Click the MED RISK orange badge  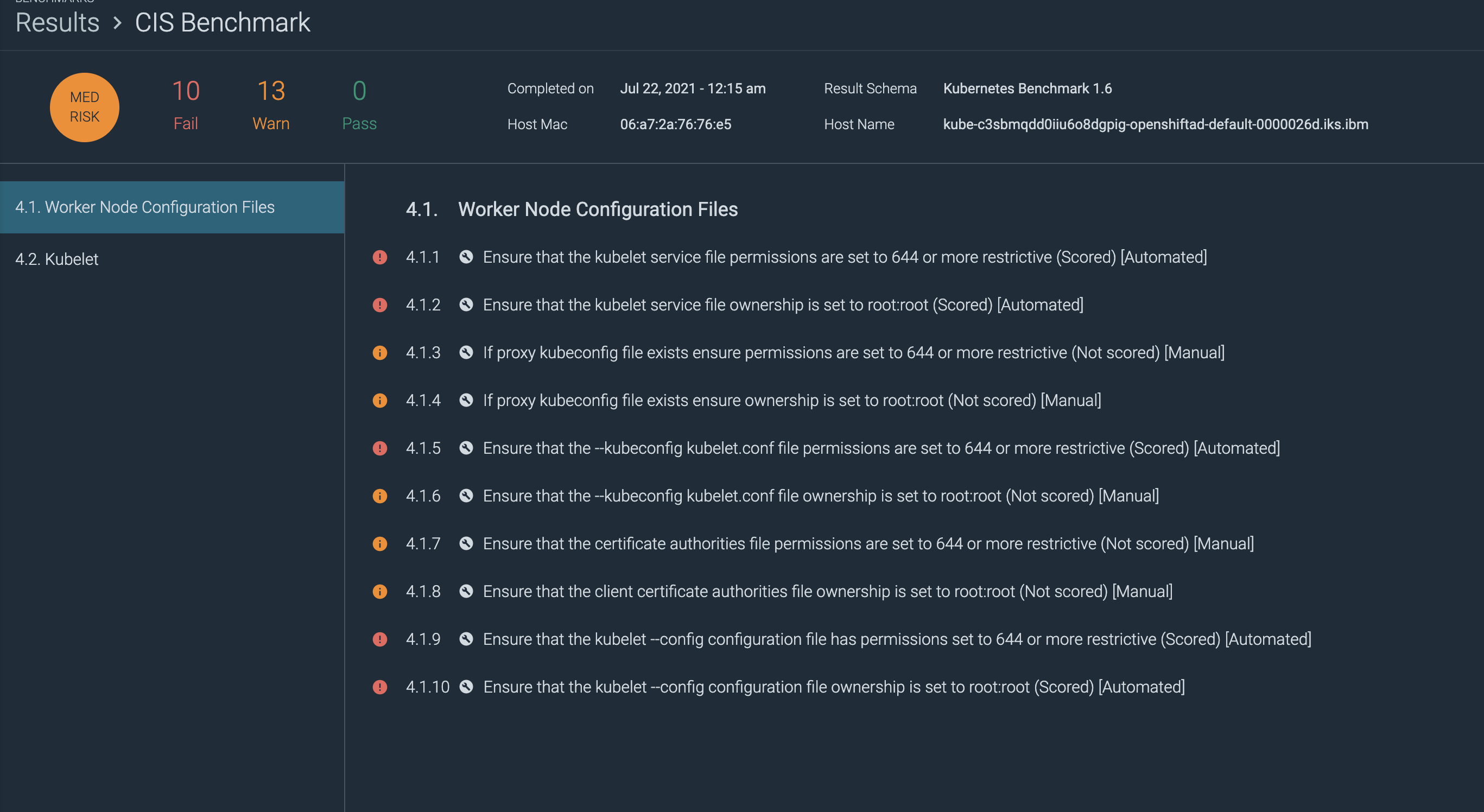[85, 107]
